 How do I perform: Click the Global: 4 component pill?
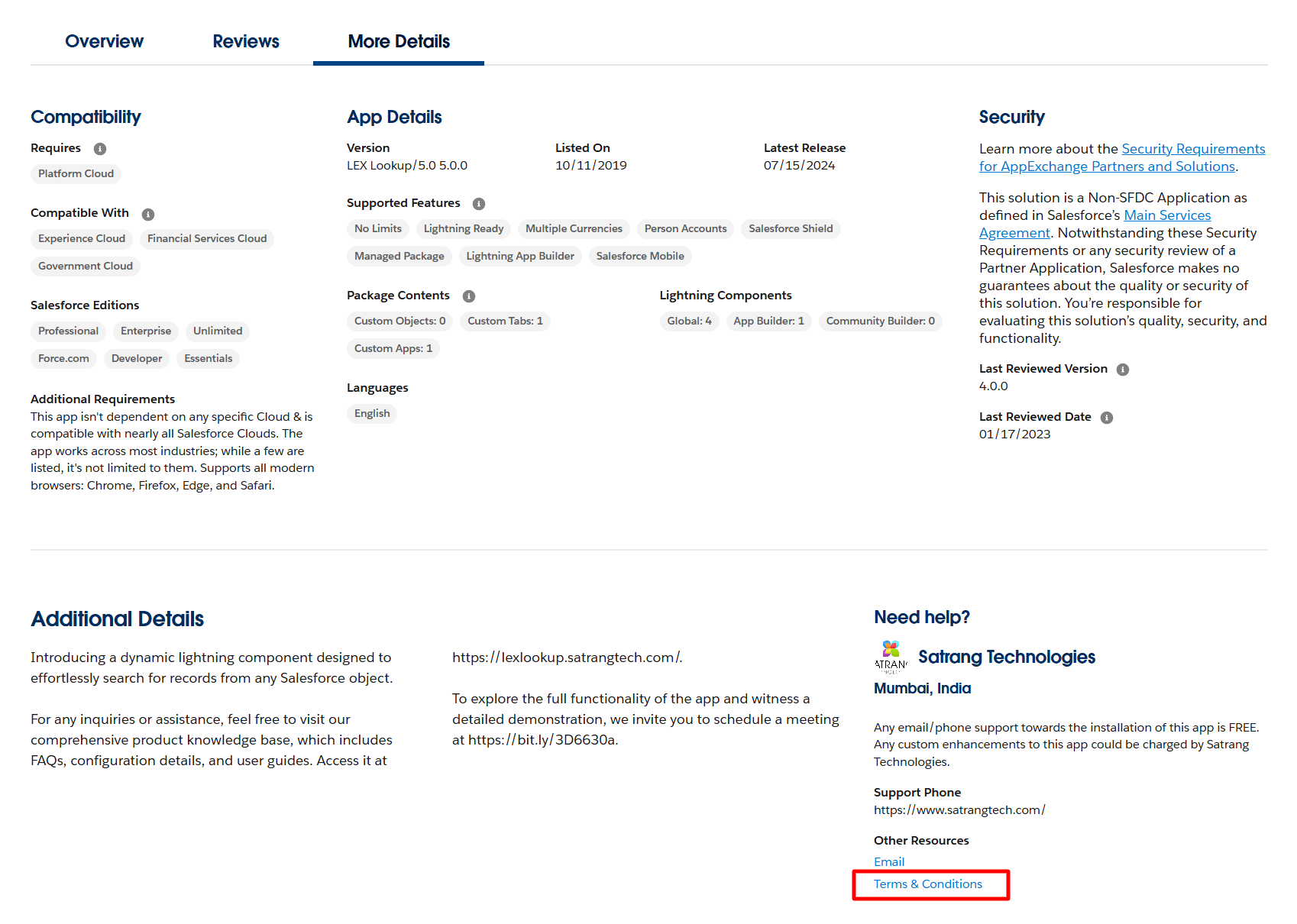click(689, 321)
